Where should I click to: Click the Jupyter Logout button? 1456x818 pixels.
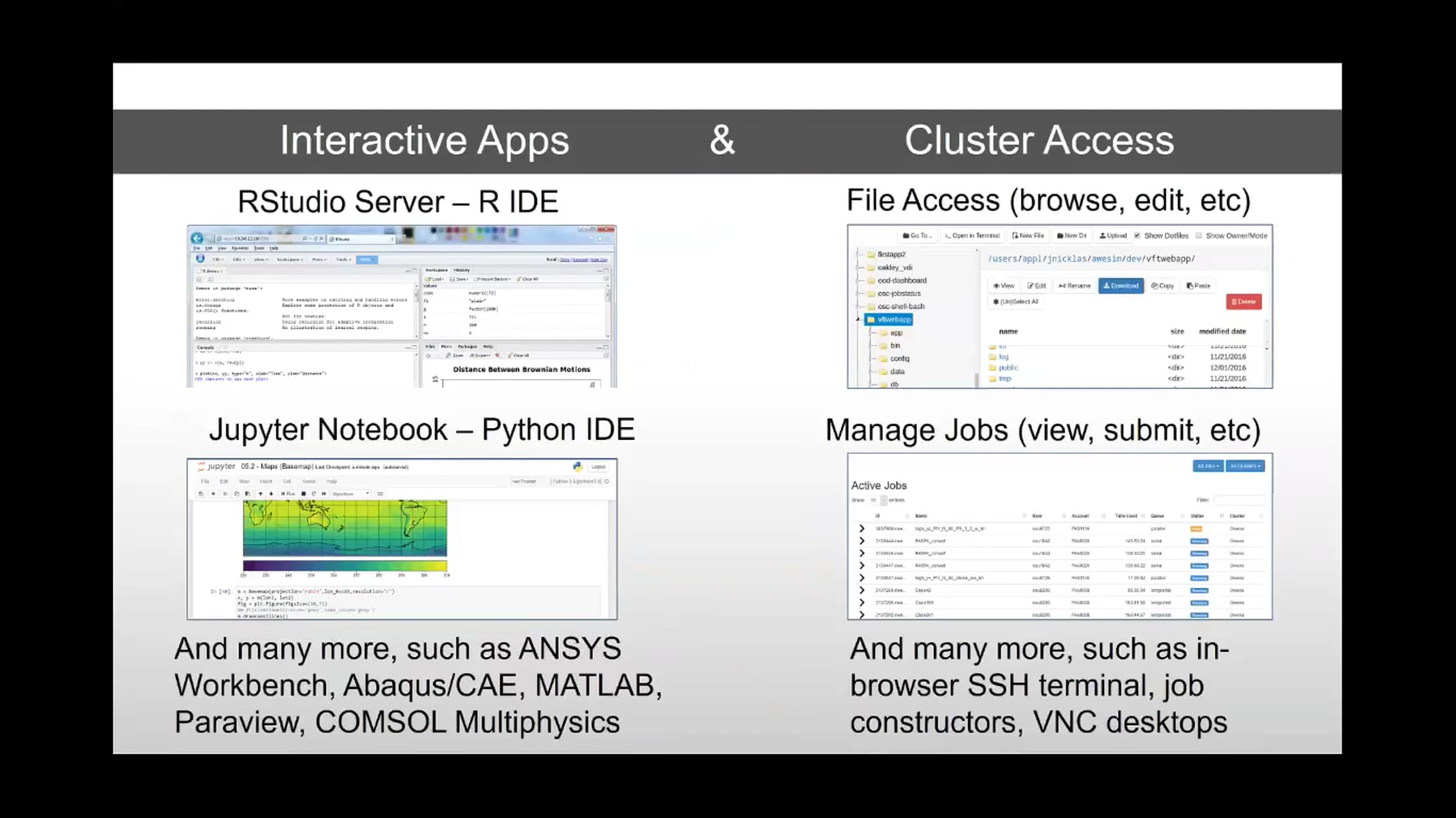click(x=598, y=467)
